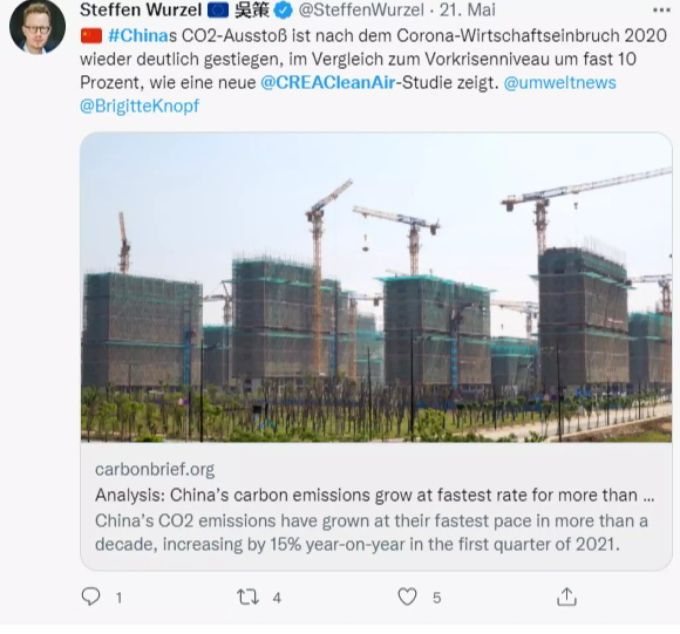Viewport: 680px width, 634px height.
Task: Click the China flag emoji
Action: pos(92,36)
